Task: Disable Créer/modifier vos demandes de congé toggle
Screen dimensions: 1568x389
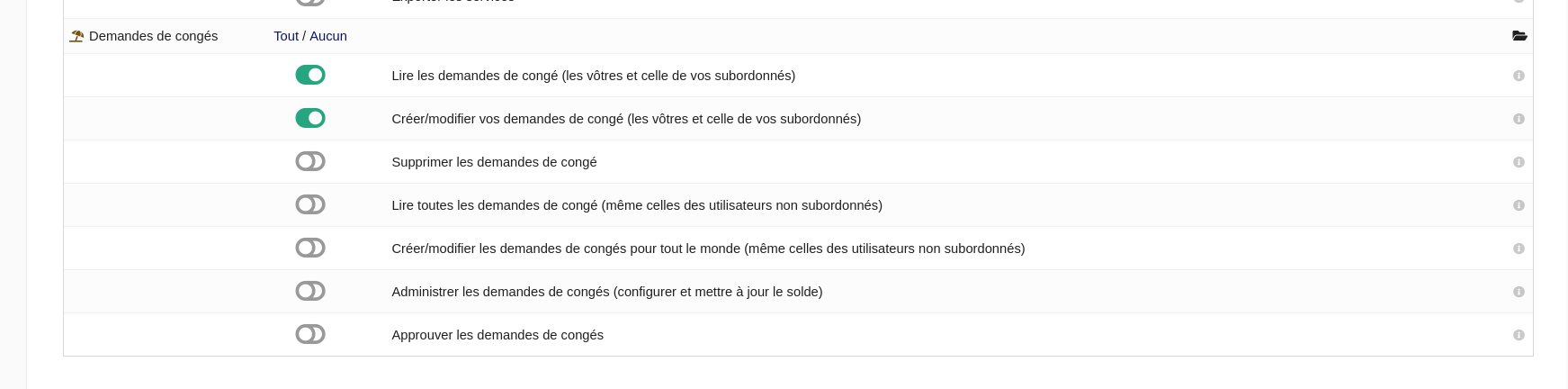Action: click(x=310, y=118)
